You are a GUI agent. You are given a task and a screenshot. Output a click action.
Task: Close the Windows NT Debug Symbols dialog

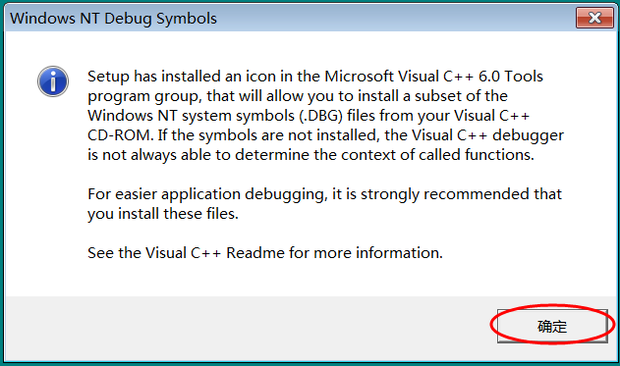click(x=595, y=18)
